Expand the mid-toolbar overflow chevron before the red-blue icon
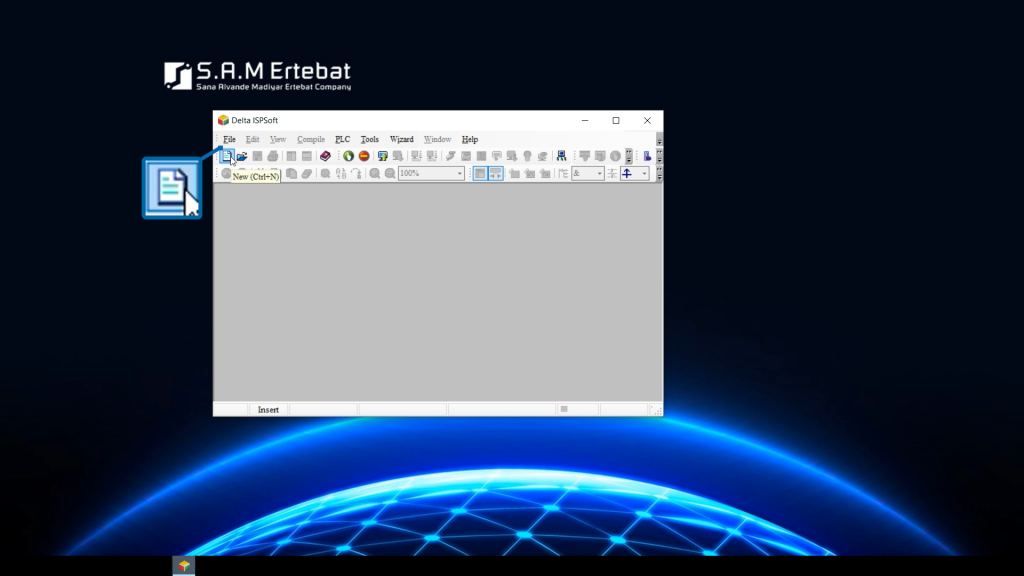Screen dimensions: 1024x576 (629, 156)
